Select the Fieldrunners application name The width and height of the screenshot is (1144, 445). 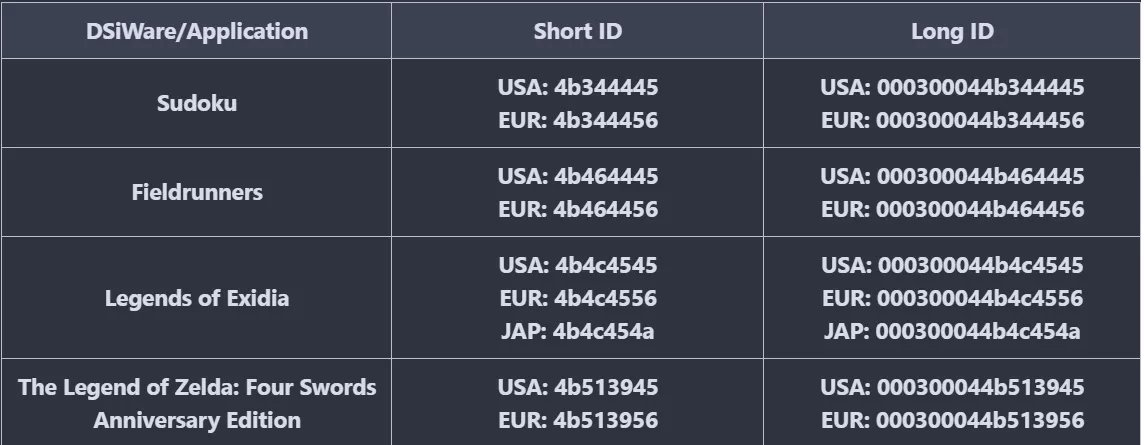[196, 192]
